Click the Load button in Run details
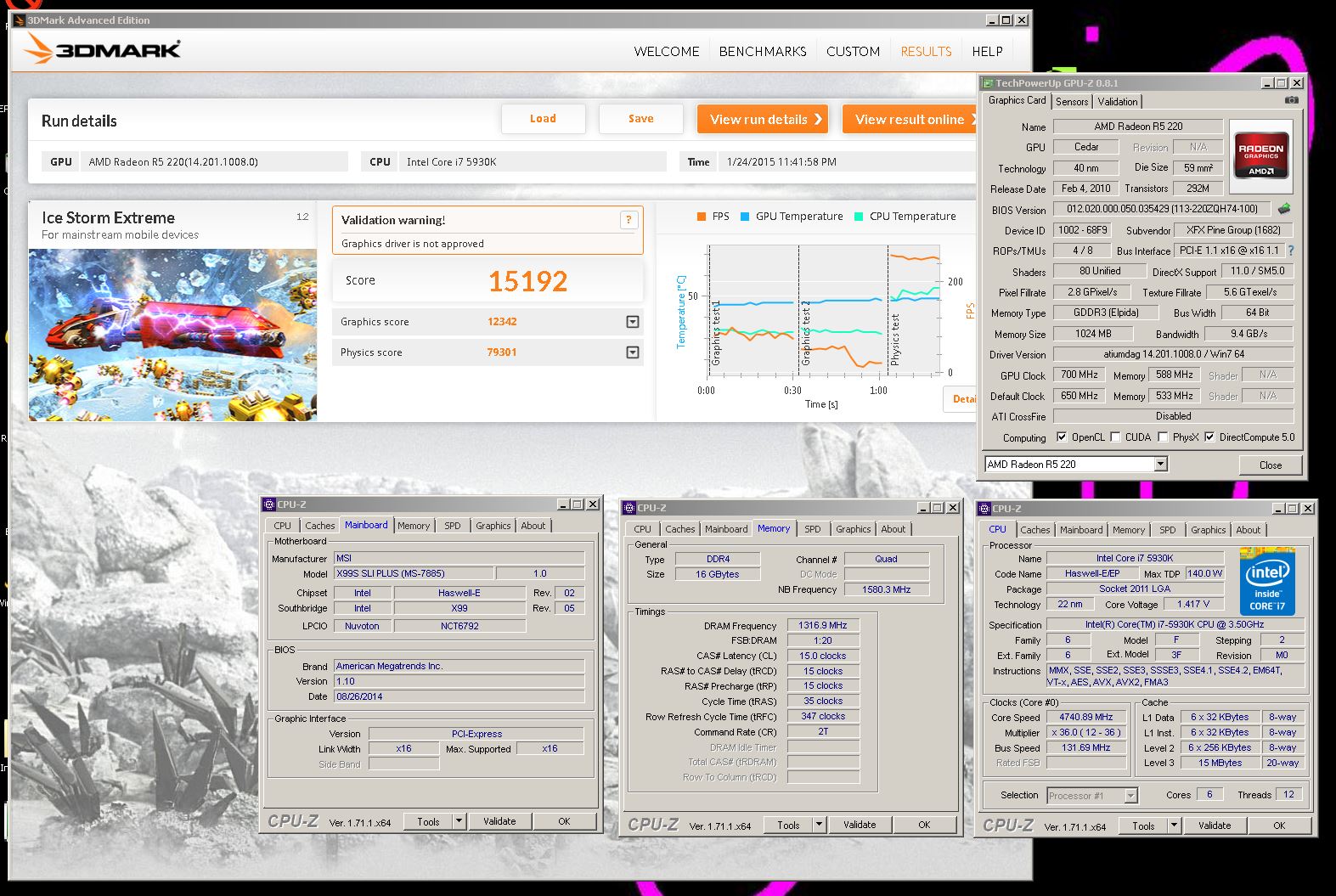The image size is (1336, 896). pyautogui.click(x=544, y=119)
